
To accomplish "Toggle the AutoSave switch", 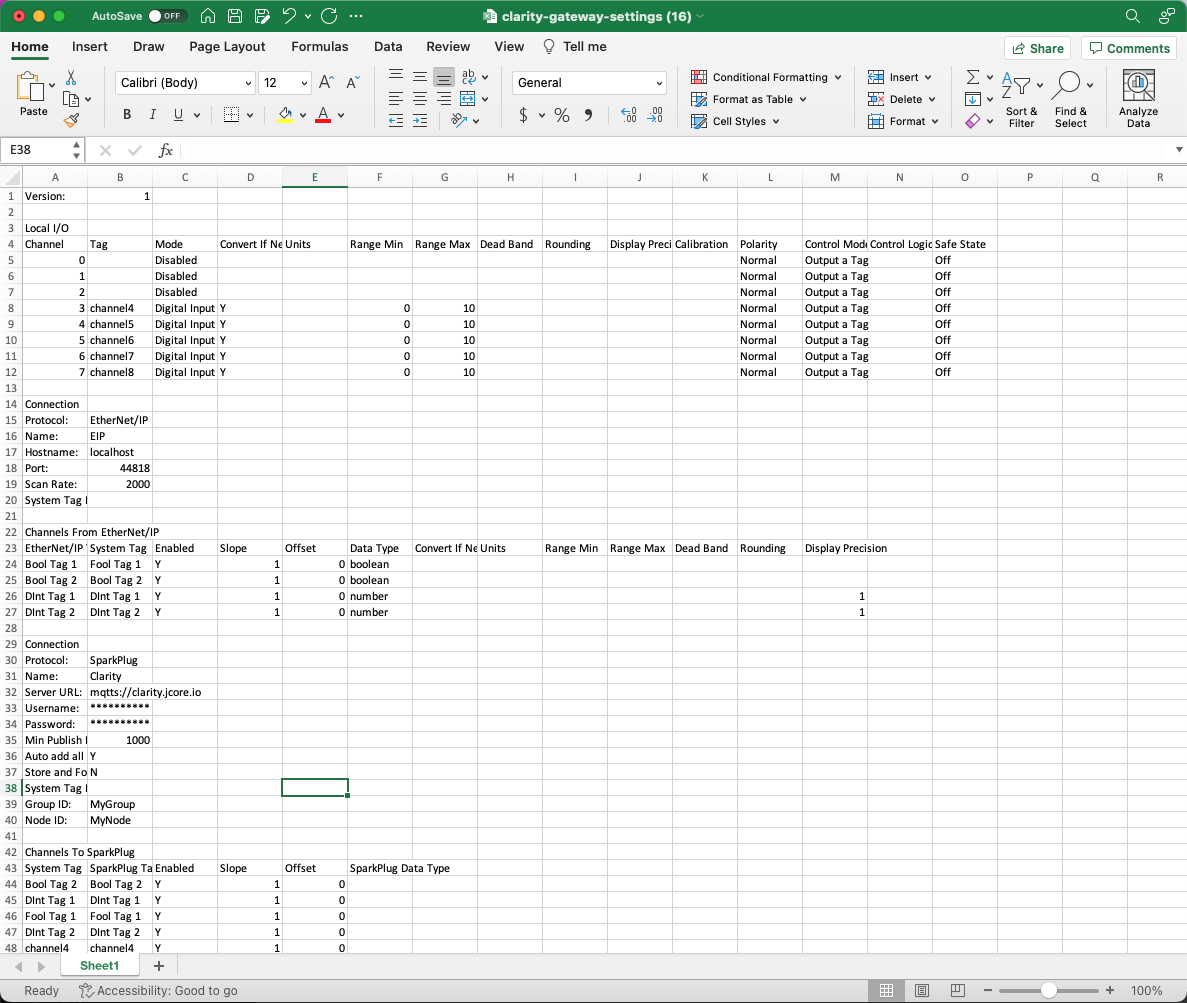I will pos(167,16).
